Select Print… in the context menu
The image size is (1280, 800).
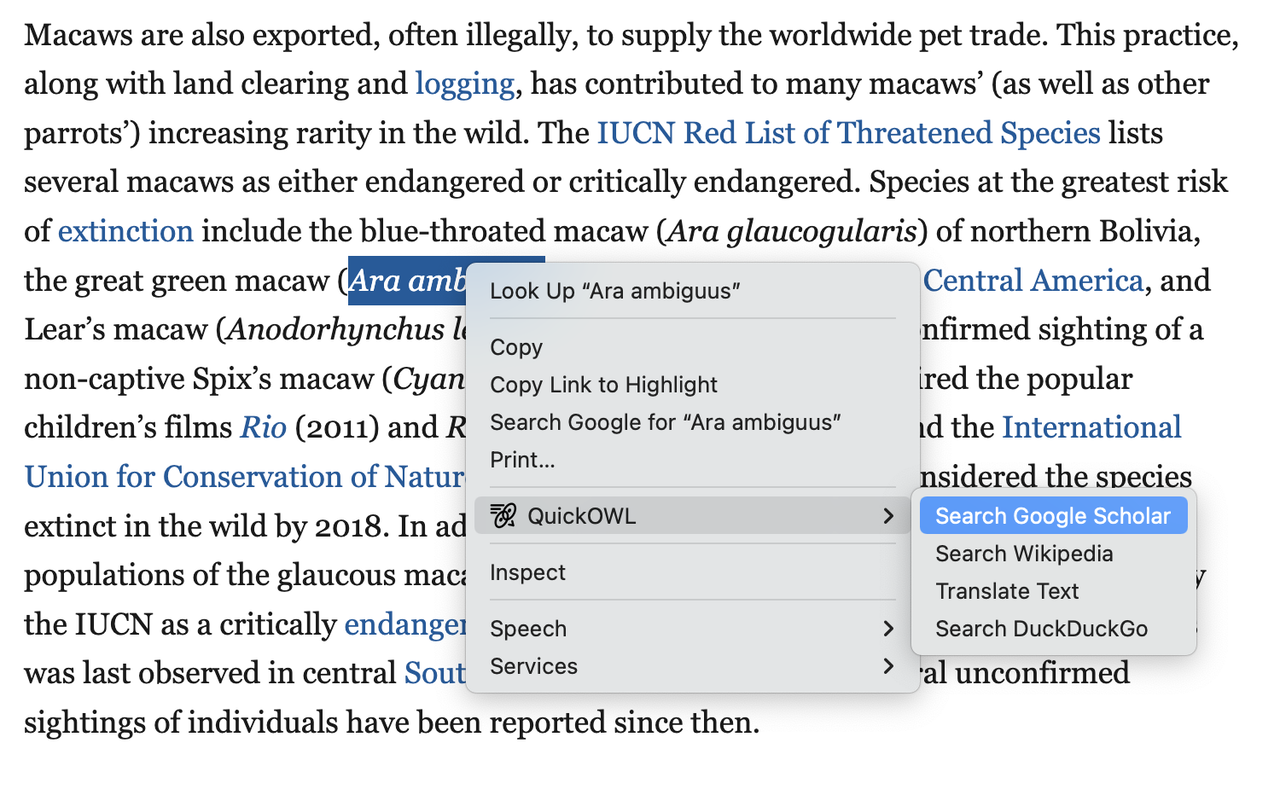point(522,460)
